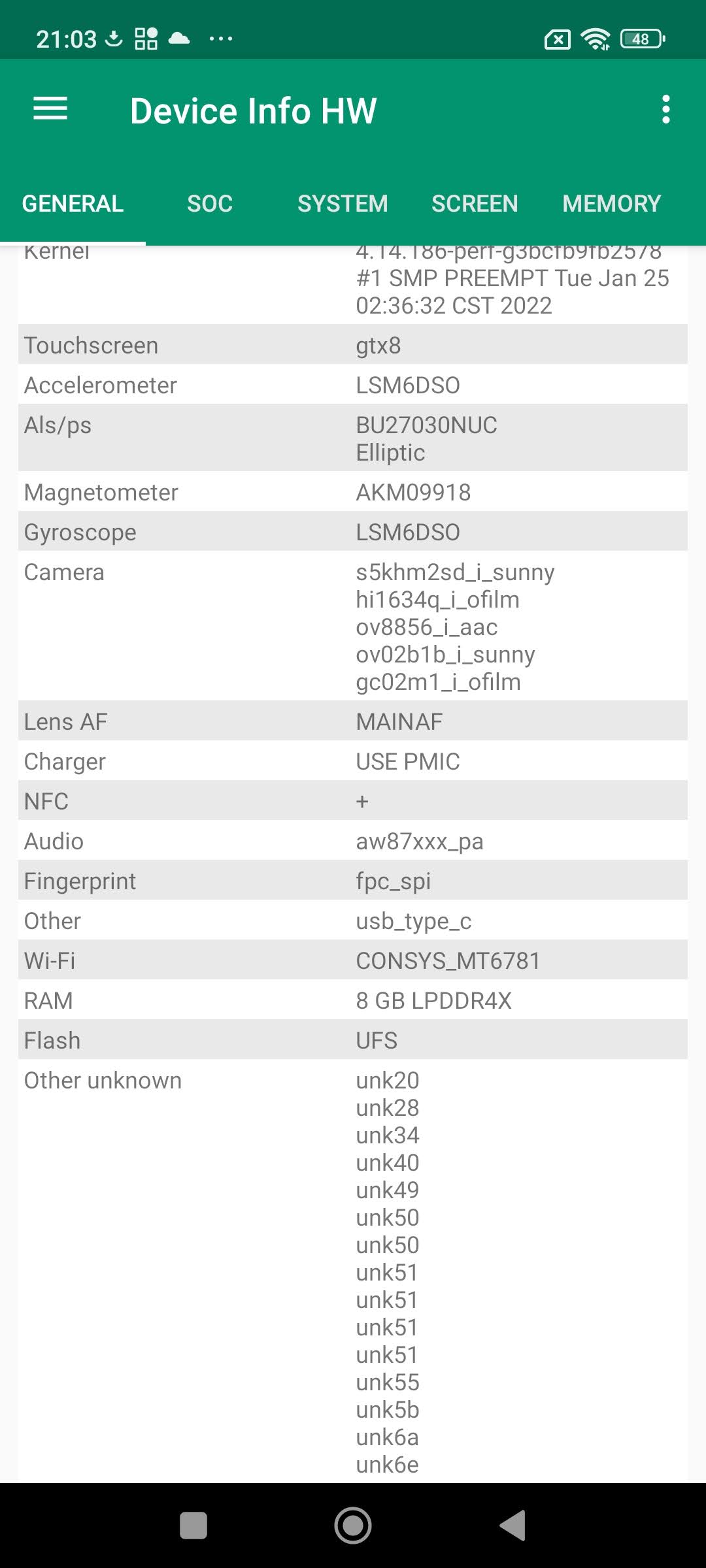The image size is (706, 1568).
Task: Open the SCREEN tab
Action: (475, 204)
